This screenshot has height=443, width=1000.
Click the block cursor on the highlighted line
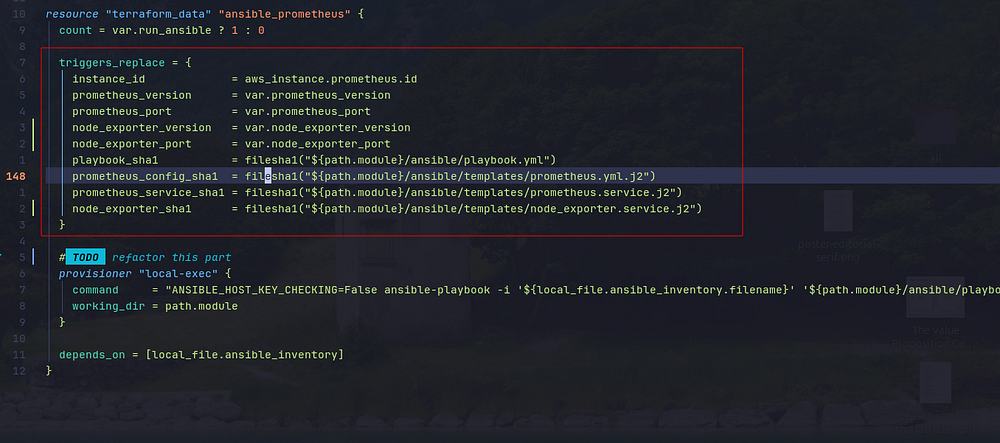point(268,176)
